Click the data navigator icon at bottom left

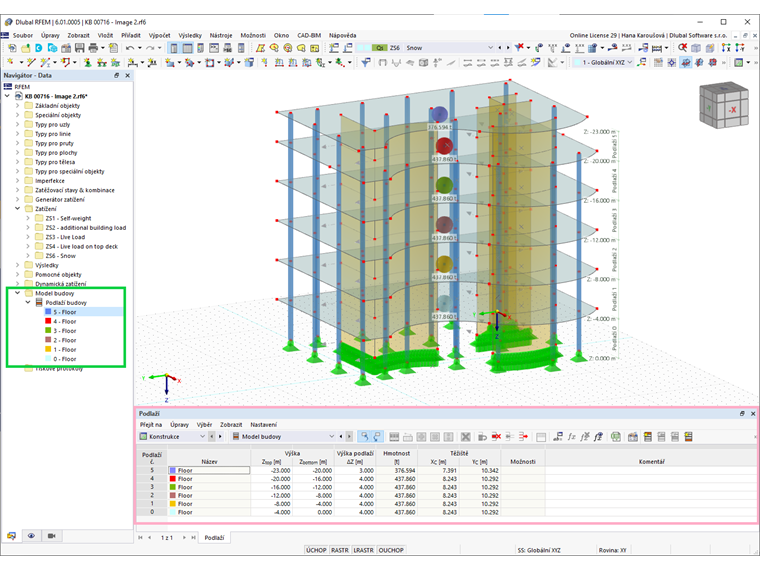click(x=12, y=536)
